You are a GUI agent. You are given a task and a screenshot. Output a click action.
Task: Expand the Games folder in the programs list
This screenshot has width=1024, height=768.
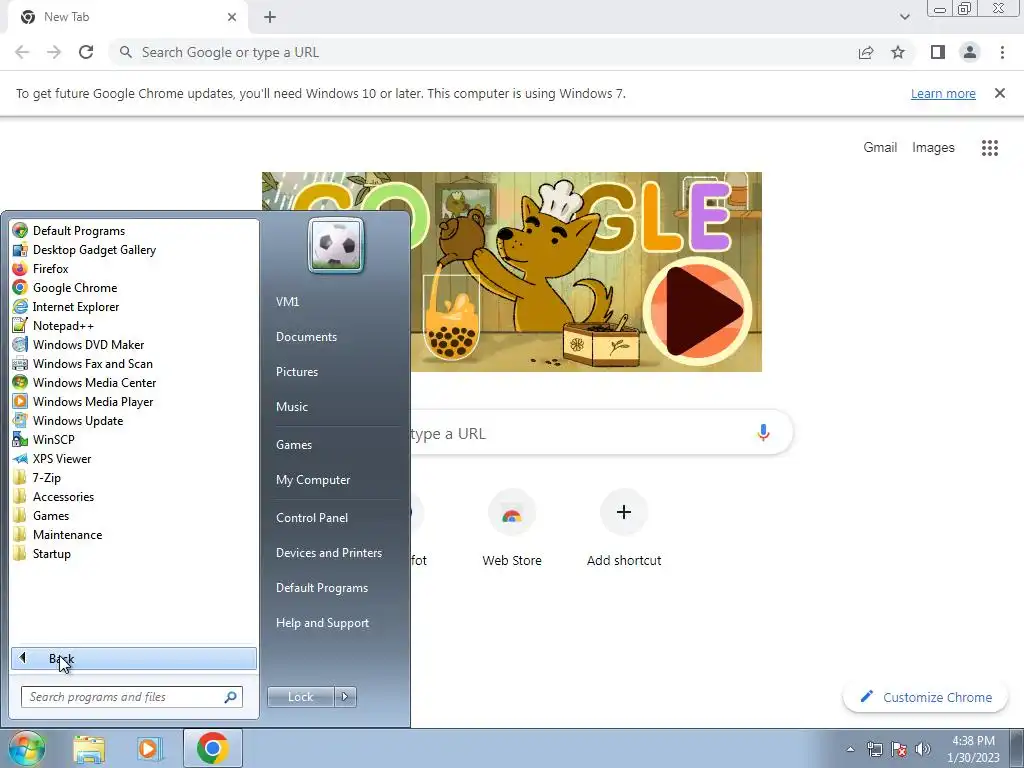click(41, 515)
